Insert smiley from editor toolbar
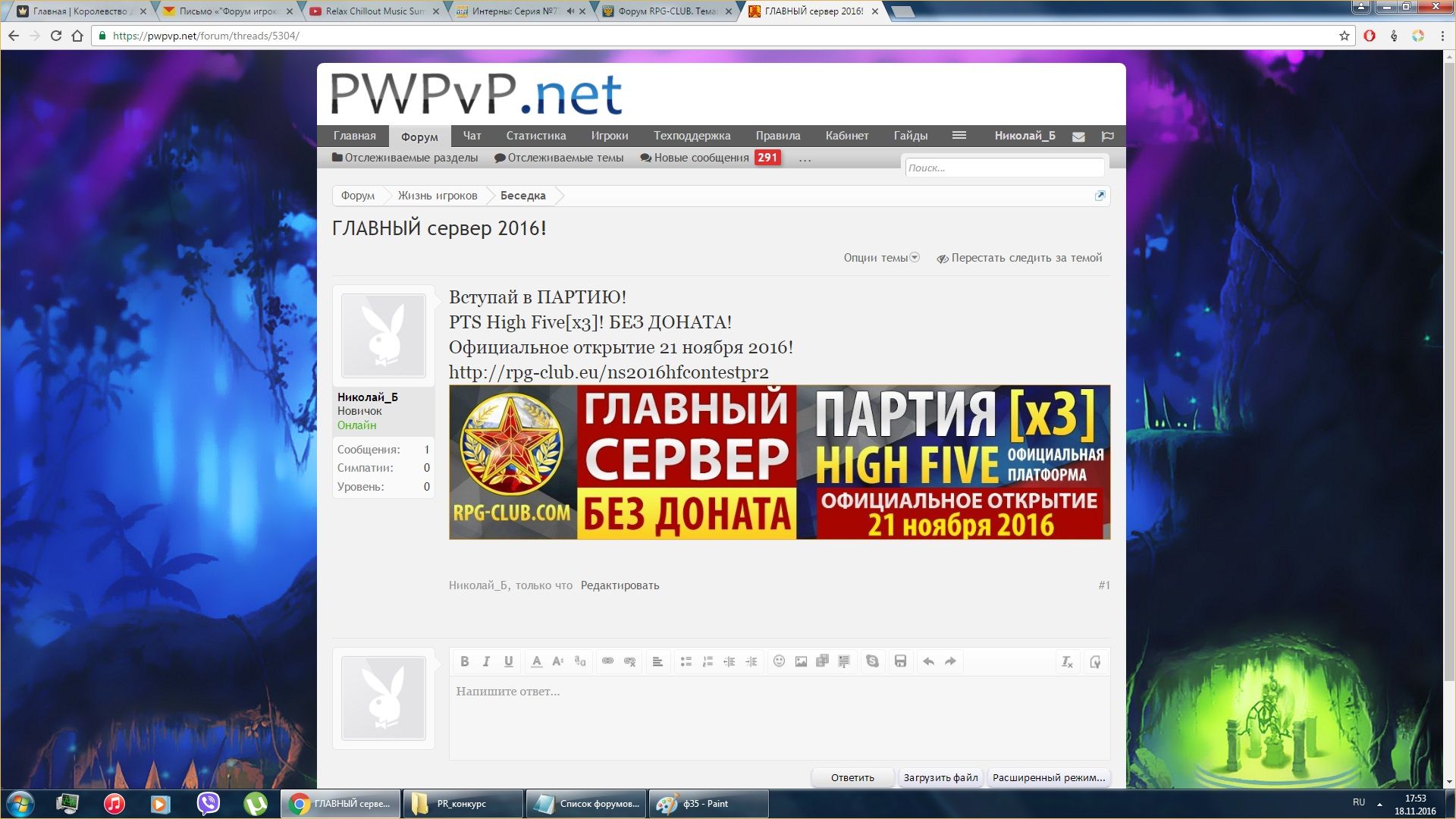The height and width of the screenshot is (819, 1456). 779,661
